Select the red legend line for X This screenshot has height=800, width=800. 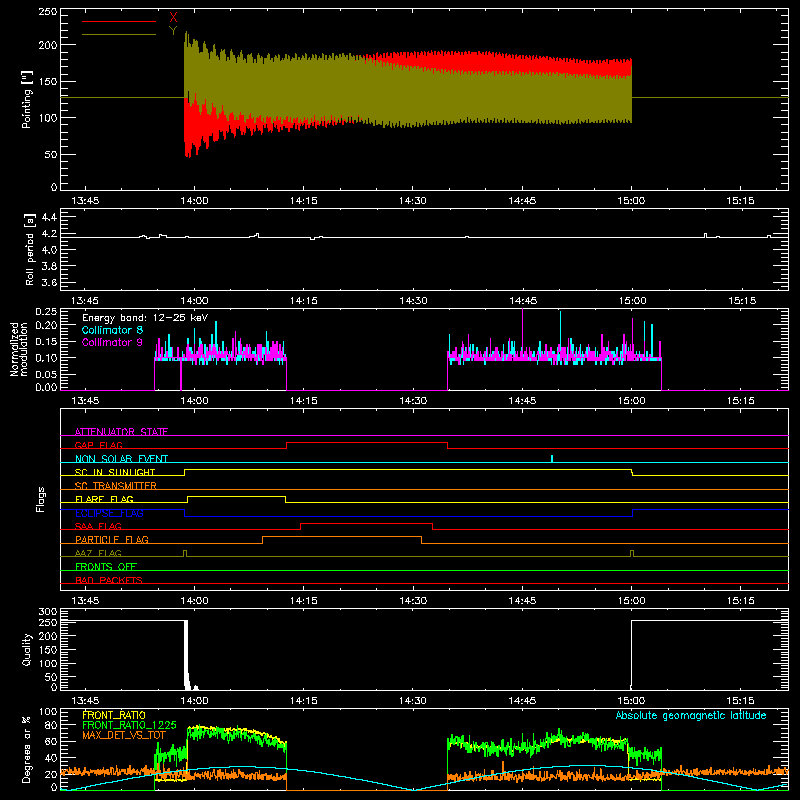119,21
